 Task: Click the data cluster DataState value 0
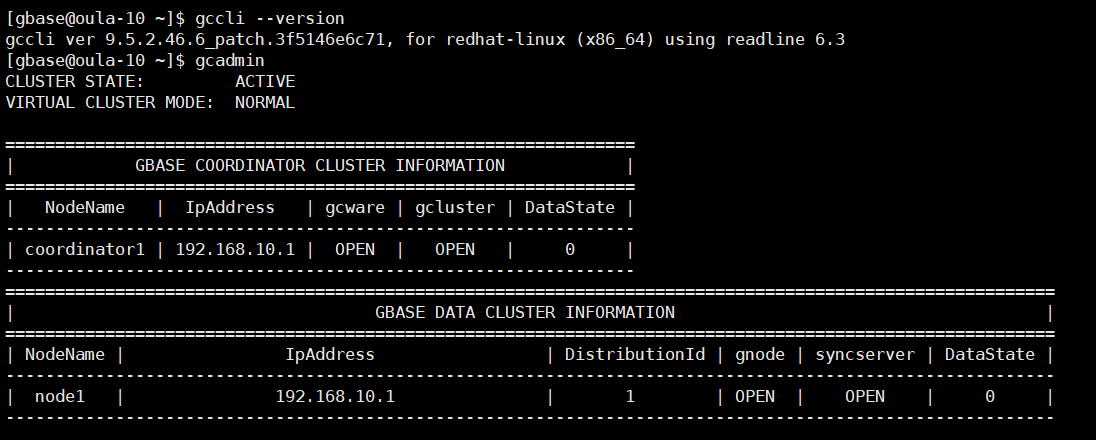[x=990, y=397]
